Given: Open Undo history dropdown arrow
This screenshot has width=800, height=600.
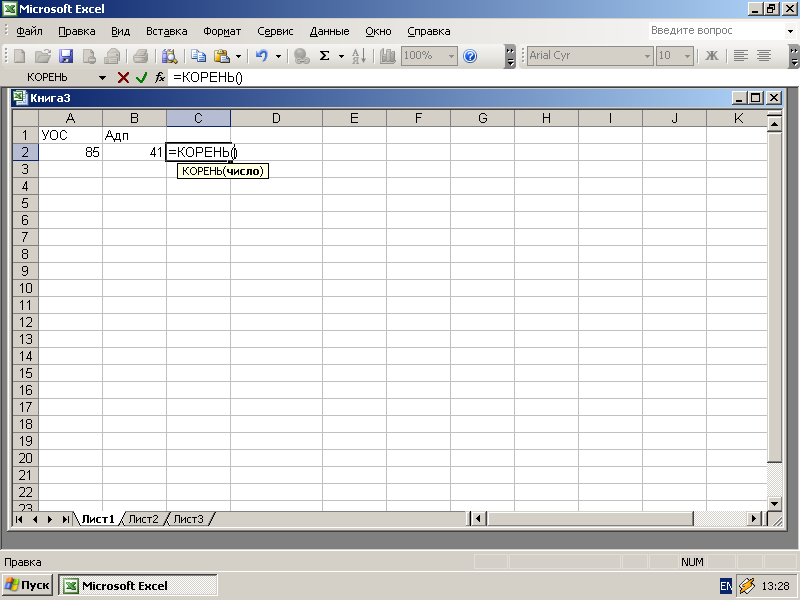Looking at the screenshot, I should click(278, 56).
